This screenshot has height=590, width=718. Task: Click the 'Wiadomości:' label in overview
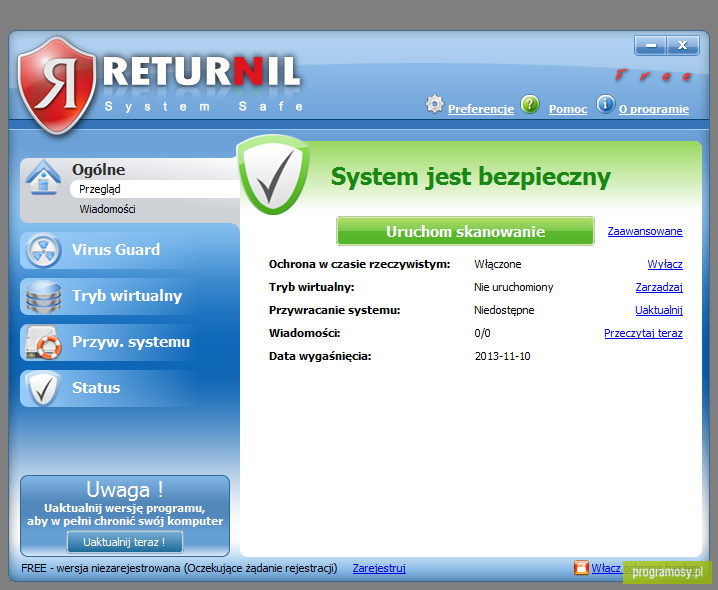pos(305,333)
